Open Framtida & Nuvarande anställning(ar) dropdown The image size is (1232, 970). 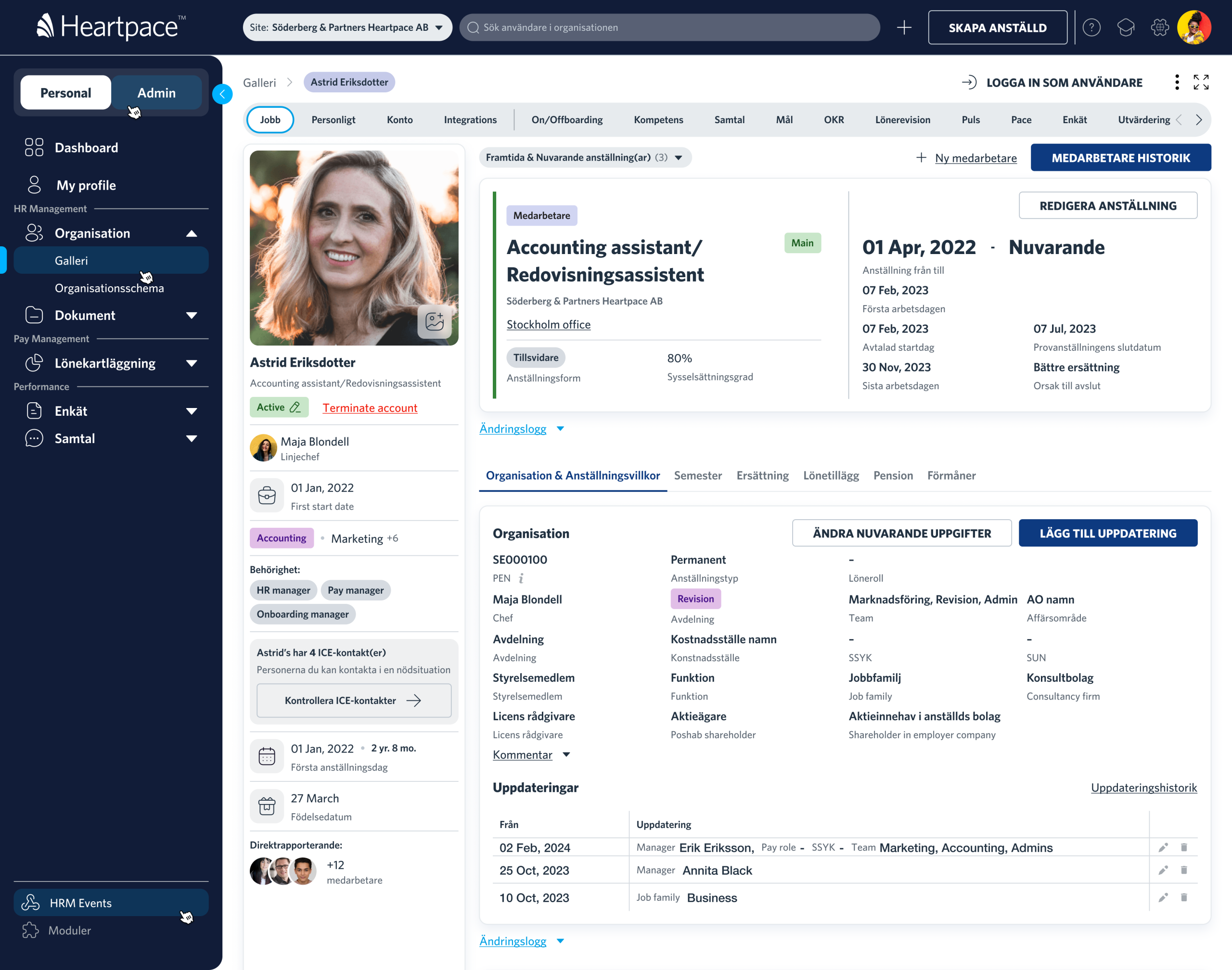click(585, 157)
